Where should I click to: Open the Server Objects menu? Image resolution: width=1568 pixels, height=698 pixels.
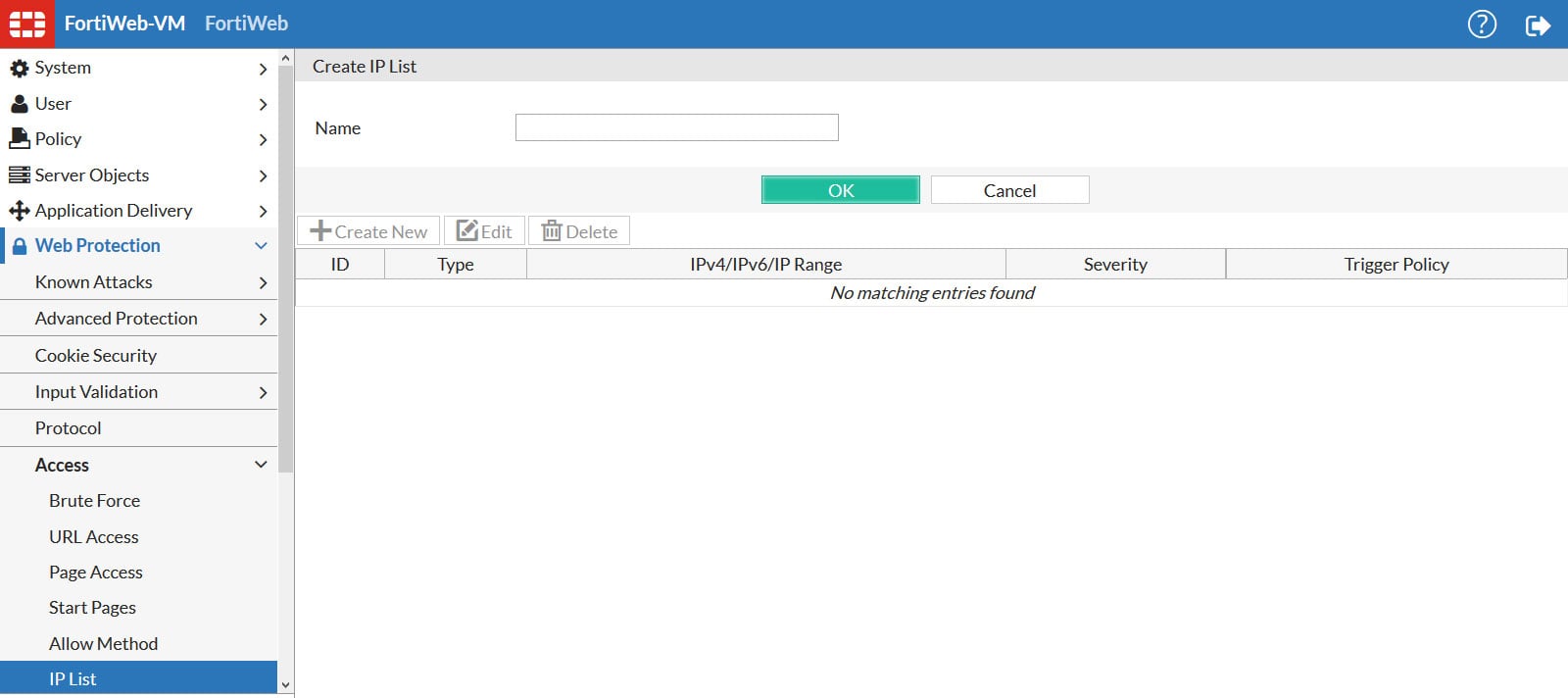139,174
